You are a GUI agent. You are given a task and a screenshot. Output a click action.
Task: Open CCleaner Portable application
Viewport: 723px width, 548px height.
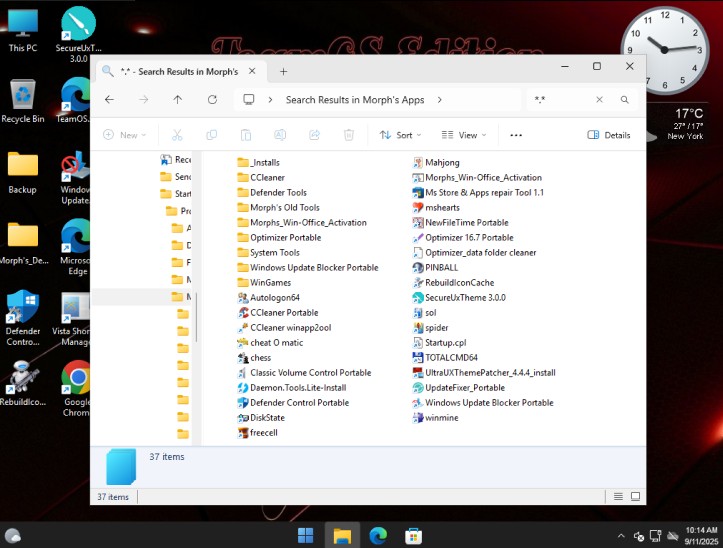[x=278, y=313]
